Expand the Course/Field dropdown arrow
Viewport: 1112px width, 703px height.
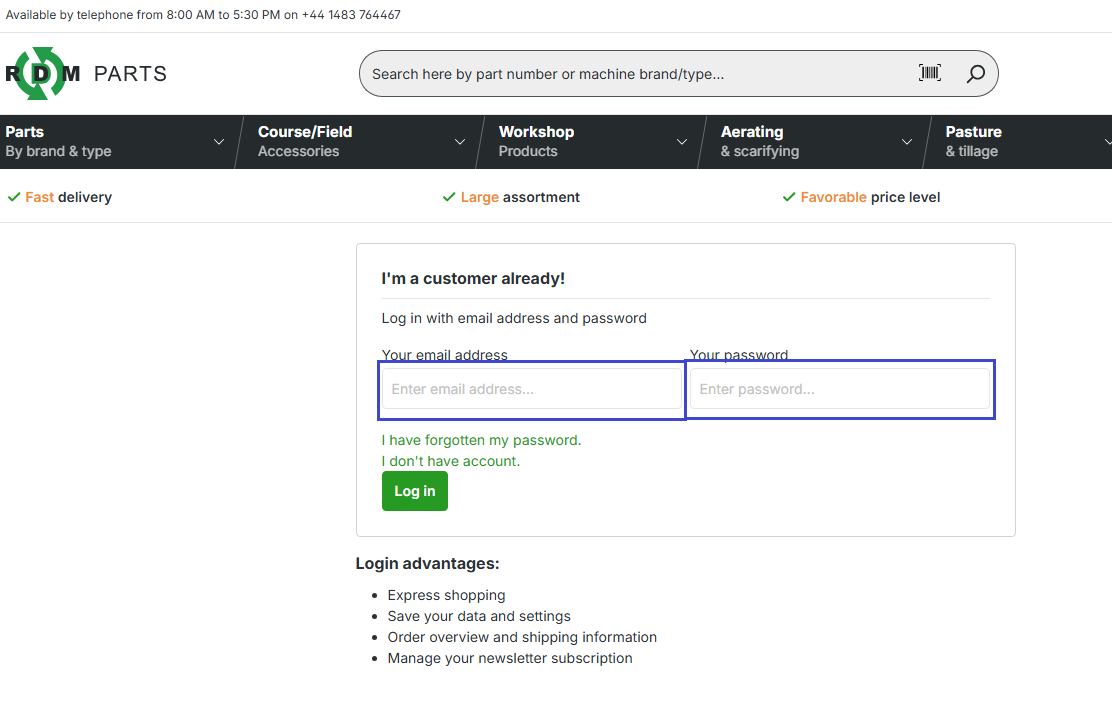(460, 142)
